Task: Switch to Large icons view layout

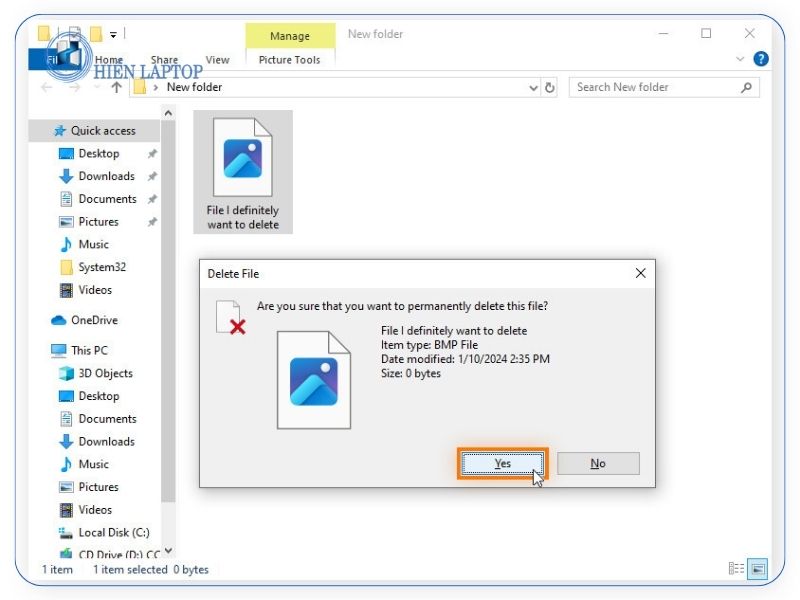Action: (x=758, y=569)
